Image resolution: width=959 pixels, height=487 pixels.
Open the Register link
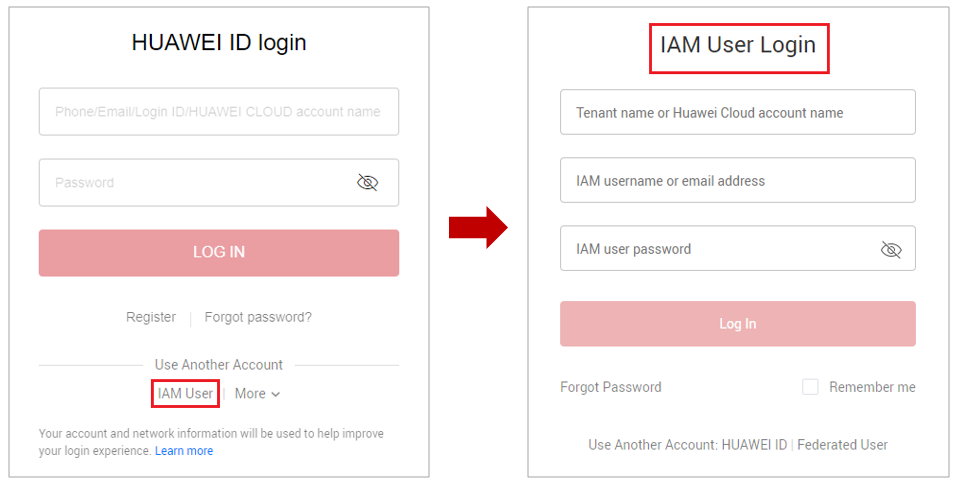[151, 317]
